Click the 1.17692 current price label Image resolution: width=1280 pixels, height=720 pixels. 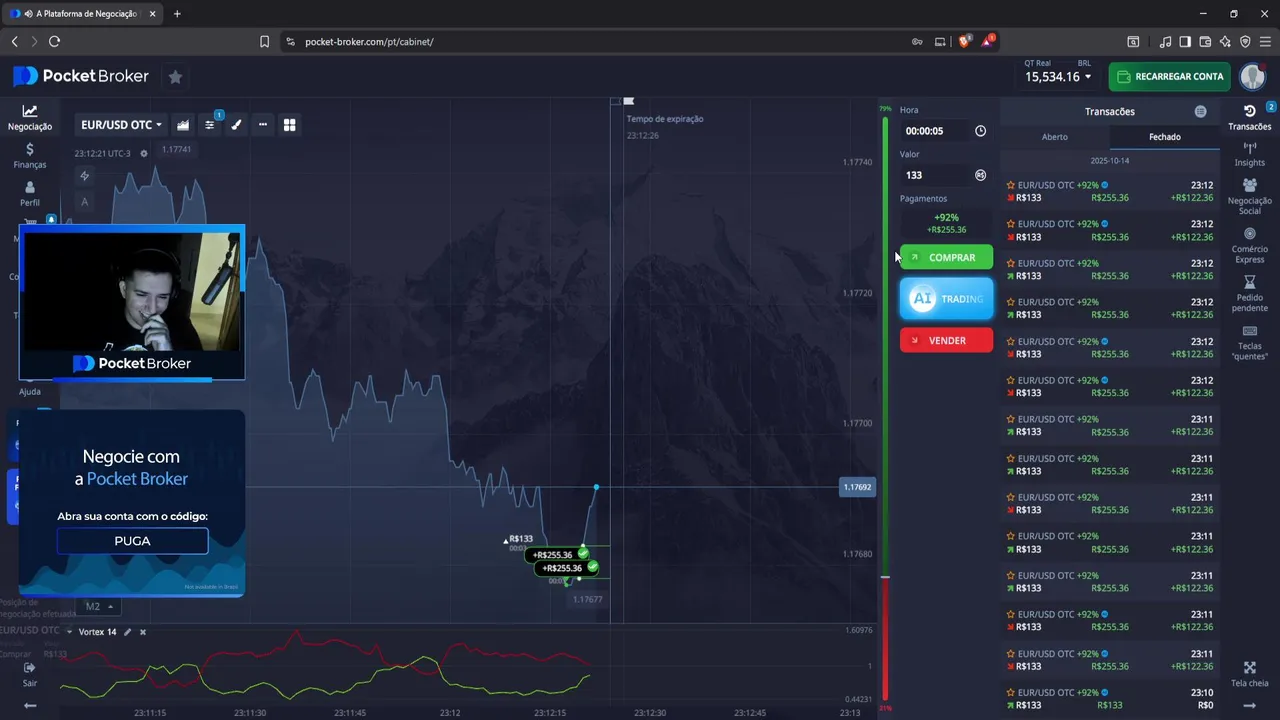coord(857,487)
